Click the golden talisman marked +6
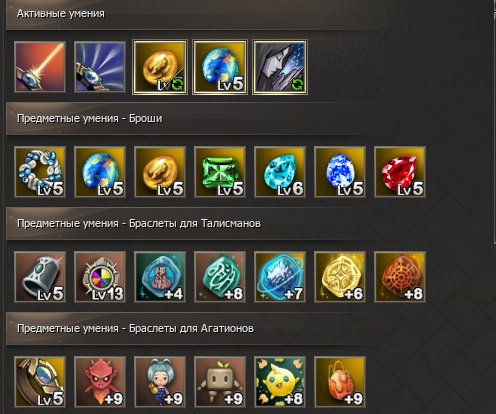 [340, 277]
